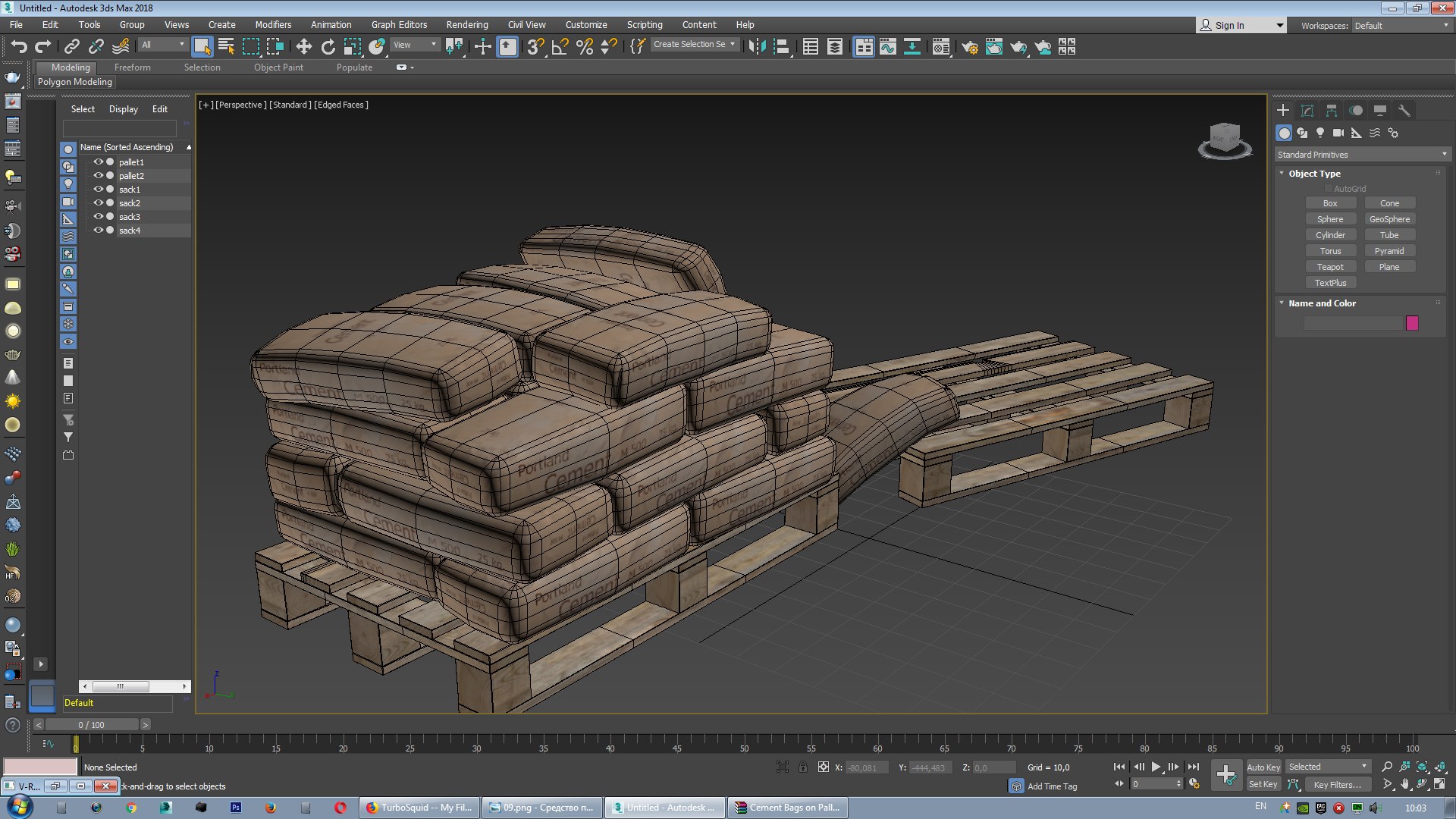Open the Rendering menu

tap(466, 24)
